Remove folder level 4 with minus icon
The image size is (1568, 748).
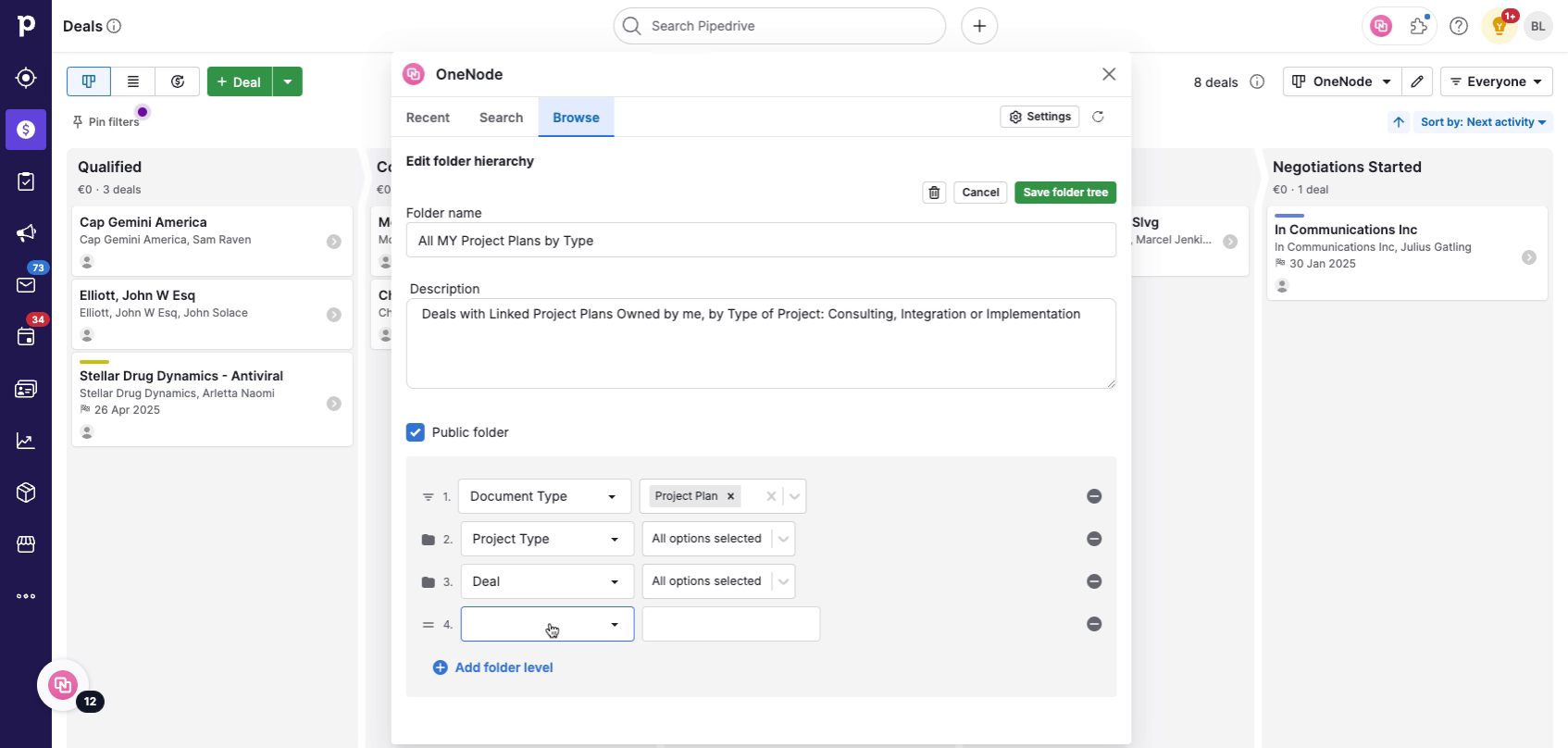click(1094, 624)
